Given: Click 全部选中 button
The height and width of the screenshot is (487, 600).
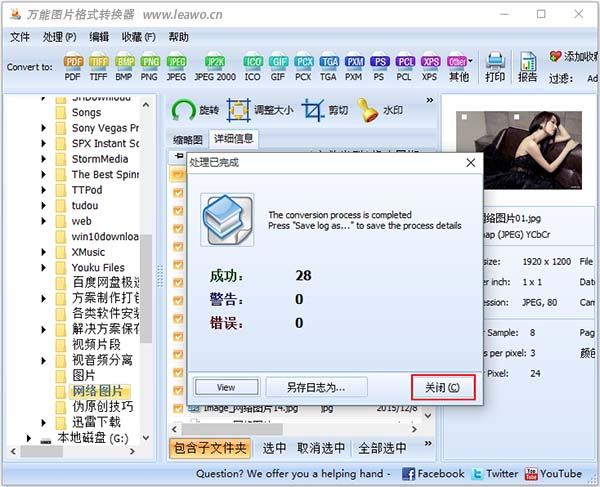Looking at the screenshot, I should tap(382, 448).
